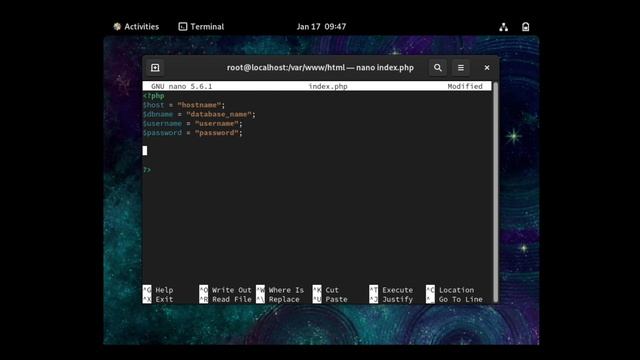
Task: Click the Go To Line shortcut label
Action: [x=461, y=299]
